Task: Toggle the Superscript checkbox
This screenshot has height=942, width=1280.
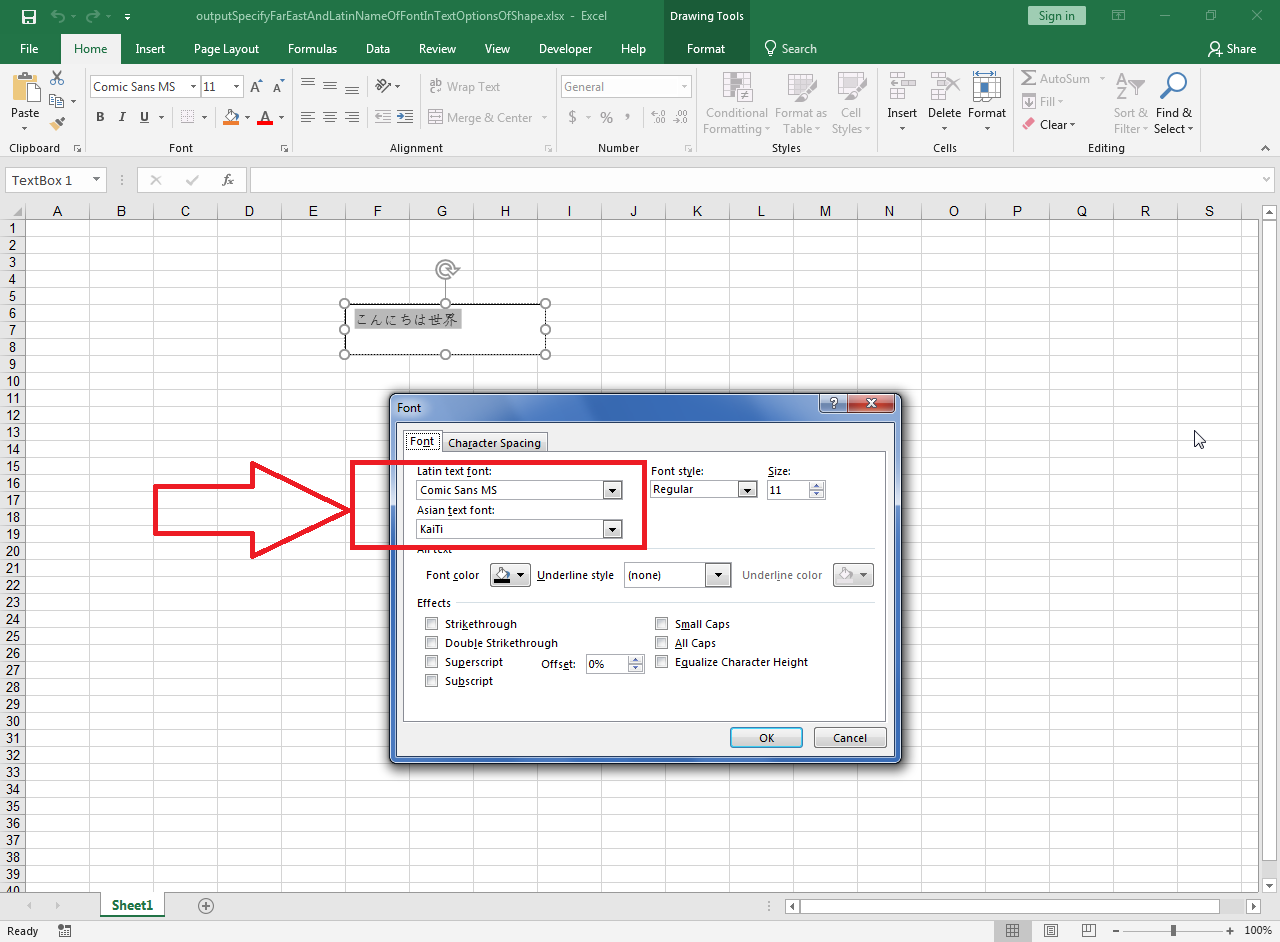Action: point(432,662)
